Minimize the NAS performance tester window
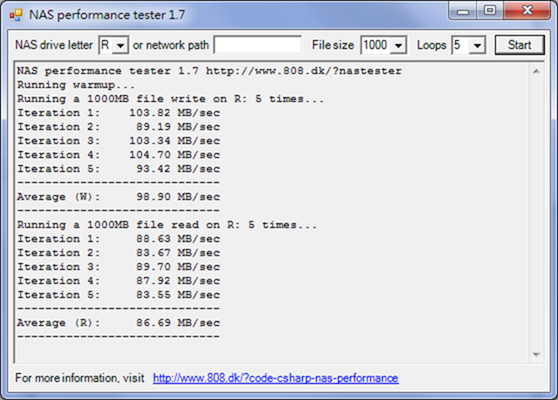The image size is (558, 400). [x=463, y=12]
